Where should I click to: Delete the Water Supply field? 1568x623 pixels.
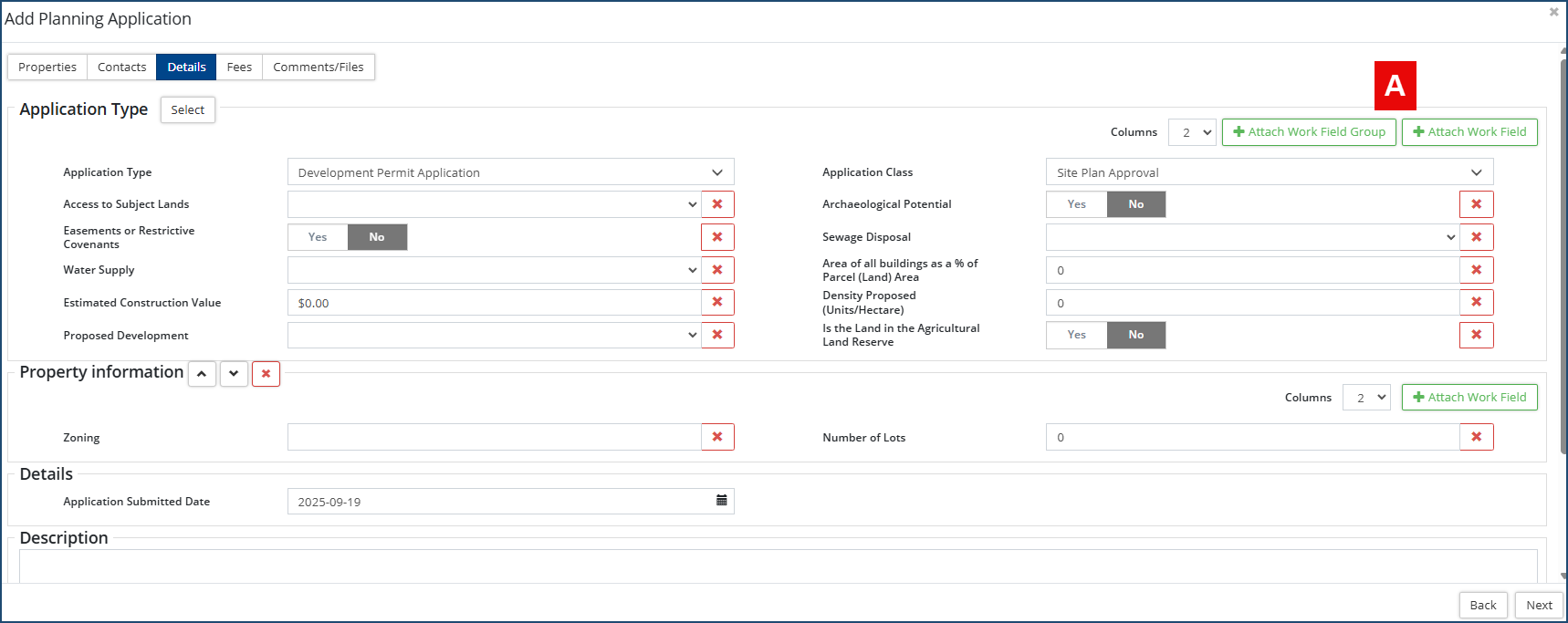click(x=717, y=270)
